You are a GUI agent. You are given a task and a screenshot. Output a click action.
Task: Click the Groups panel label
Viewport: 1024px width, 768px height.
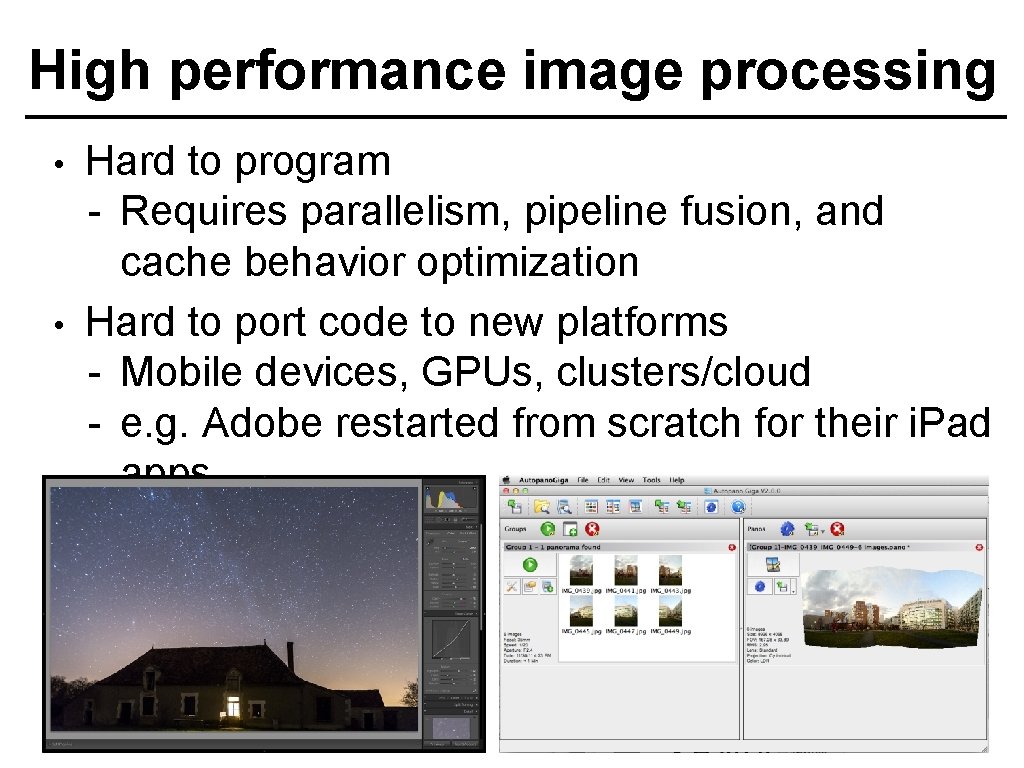pos(515,529)
